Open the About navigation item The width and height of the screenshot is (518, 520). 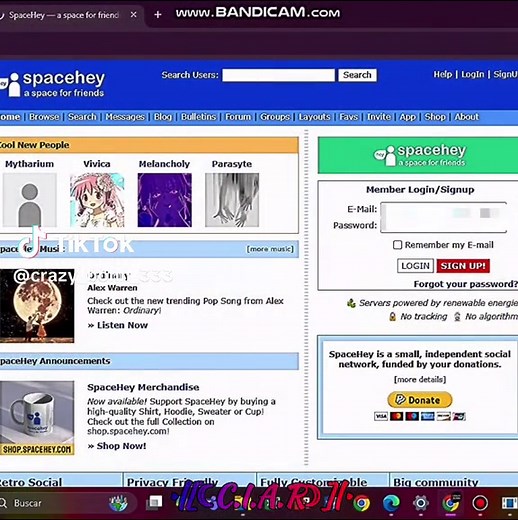[467, 117]
